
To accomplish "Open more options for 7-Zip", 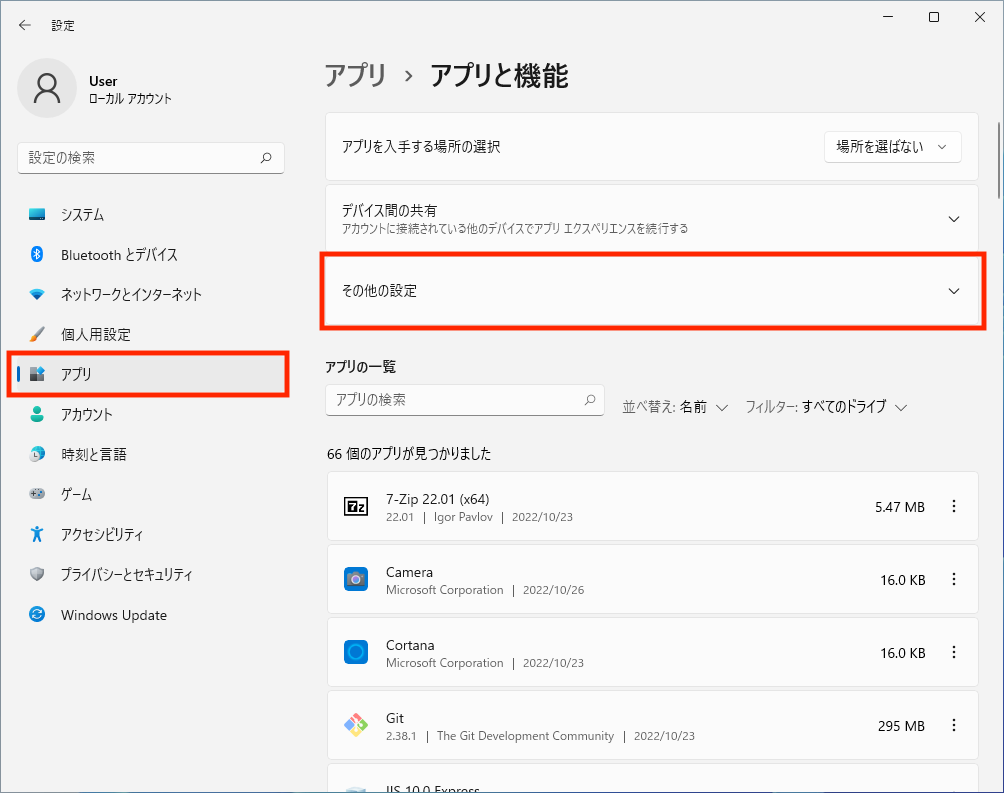I will pos(953,507).
